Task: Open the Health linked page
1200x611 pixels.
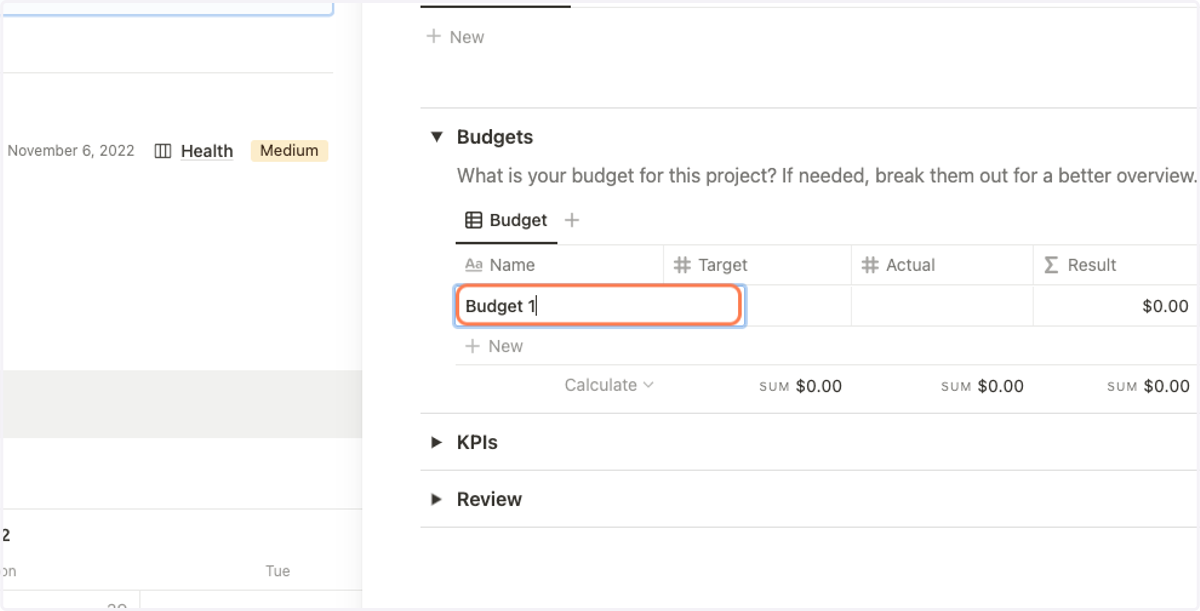Action: [207, 151]
